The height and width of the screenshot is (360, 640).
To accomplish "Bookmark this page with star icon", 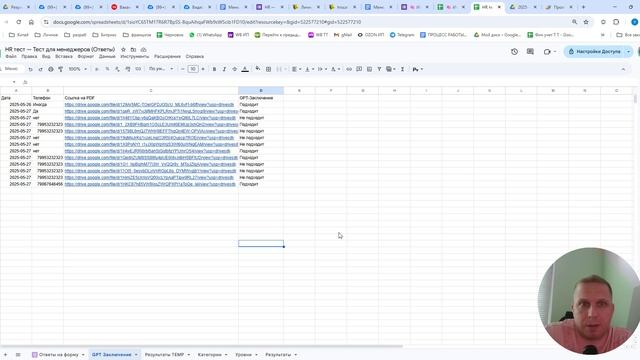I will point(586,22).
